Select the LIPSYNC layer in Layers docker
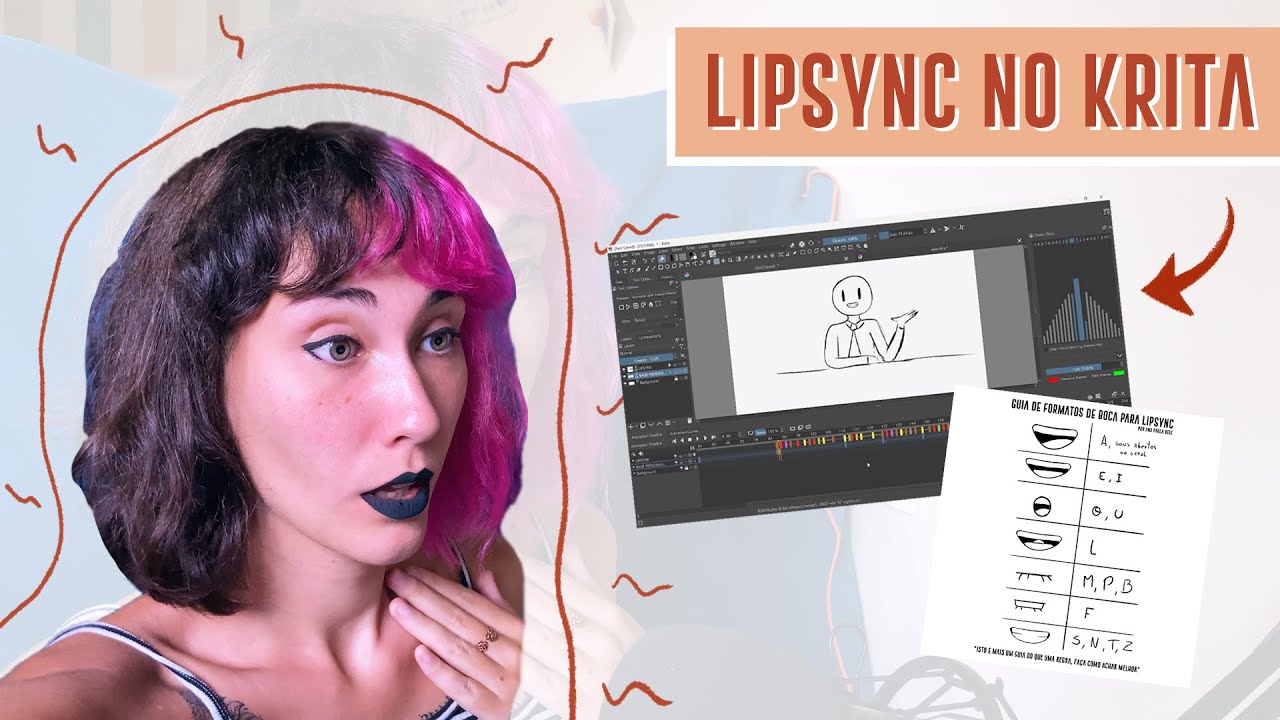This screenshot has height=720, width=1280. 654,368
